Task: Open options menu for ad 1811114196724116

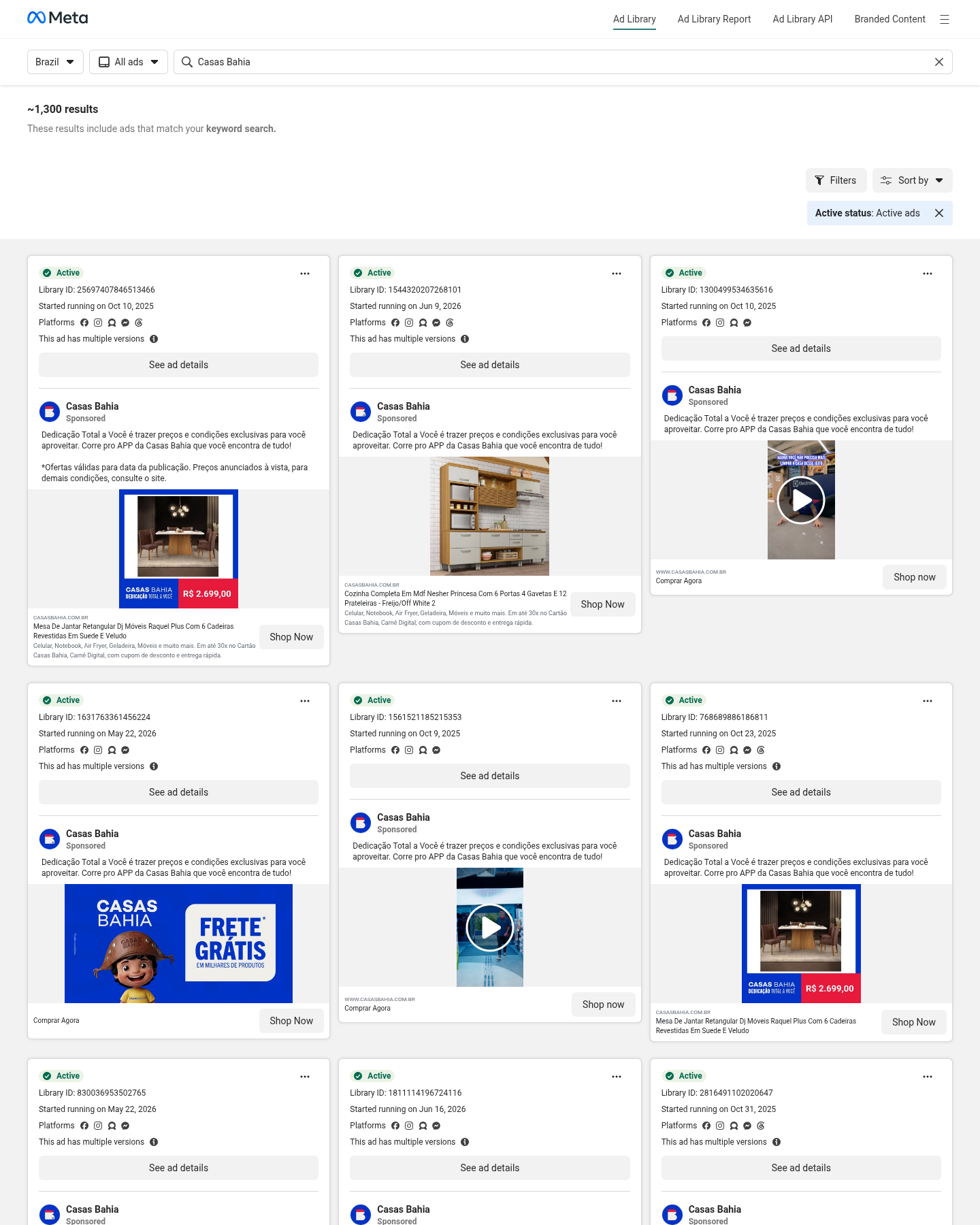Action: pyautogui.click(x=617, y=1077)
